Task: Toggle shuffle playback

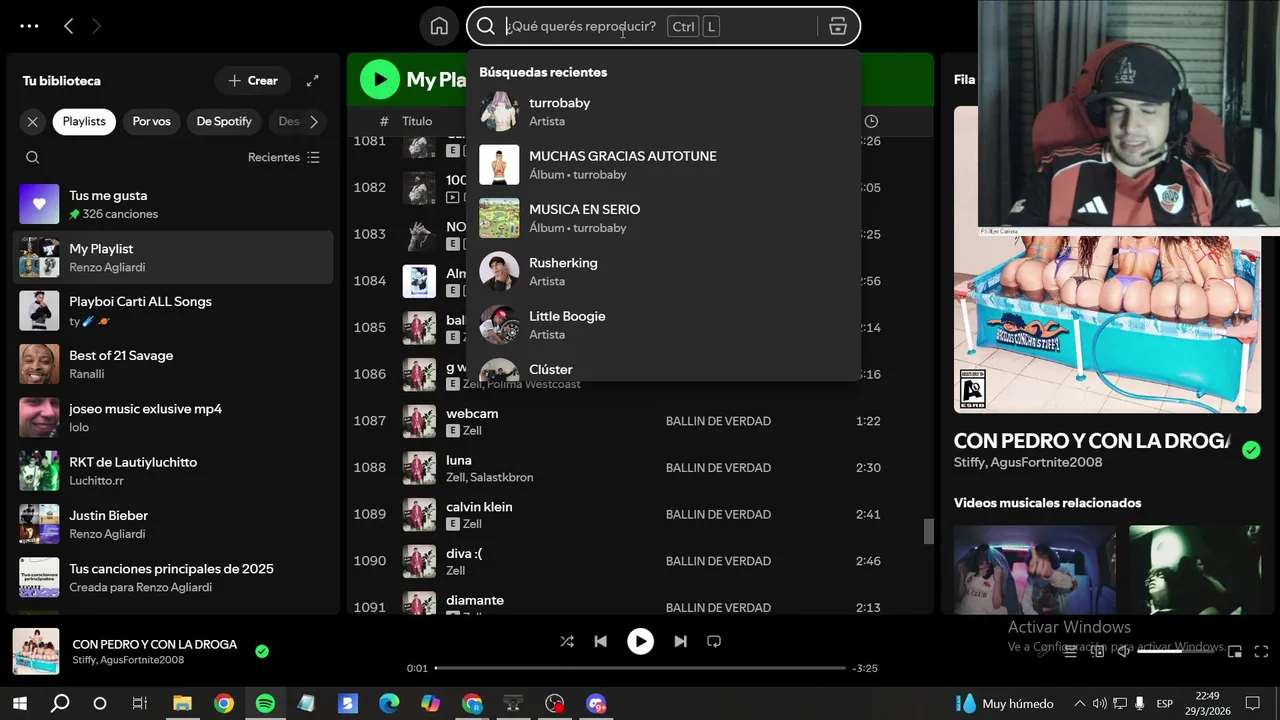Action: click(x=567, y=641)
